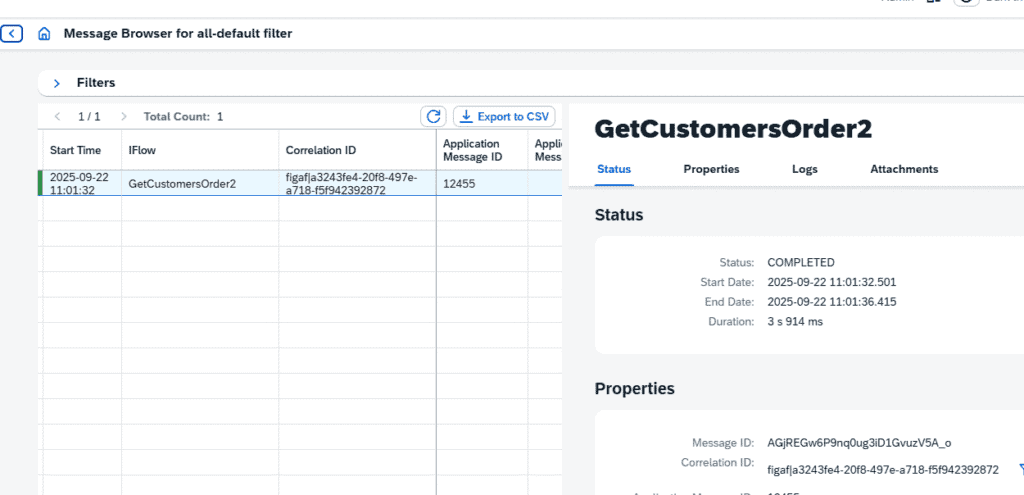Click the COMPLETED status value
The height and width of the screenshot is (495, 1024).
801,263
